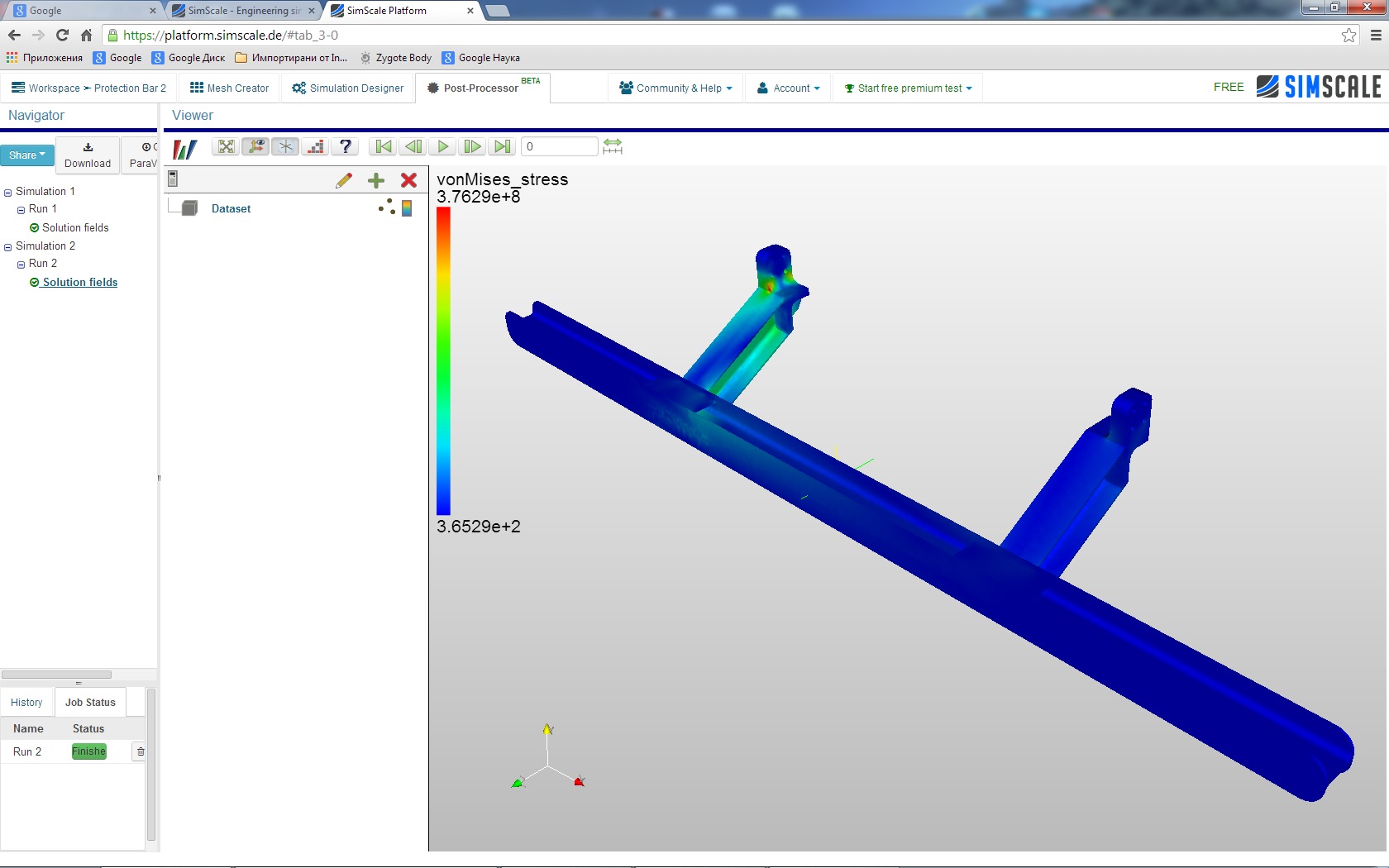This screenshot has height=868, width=1389.
Task: Step to previous frame
Action: [x=413, y=146]
